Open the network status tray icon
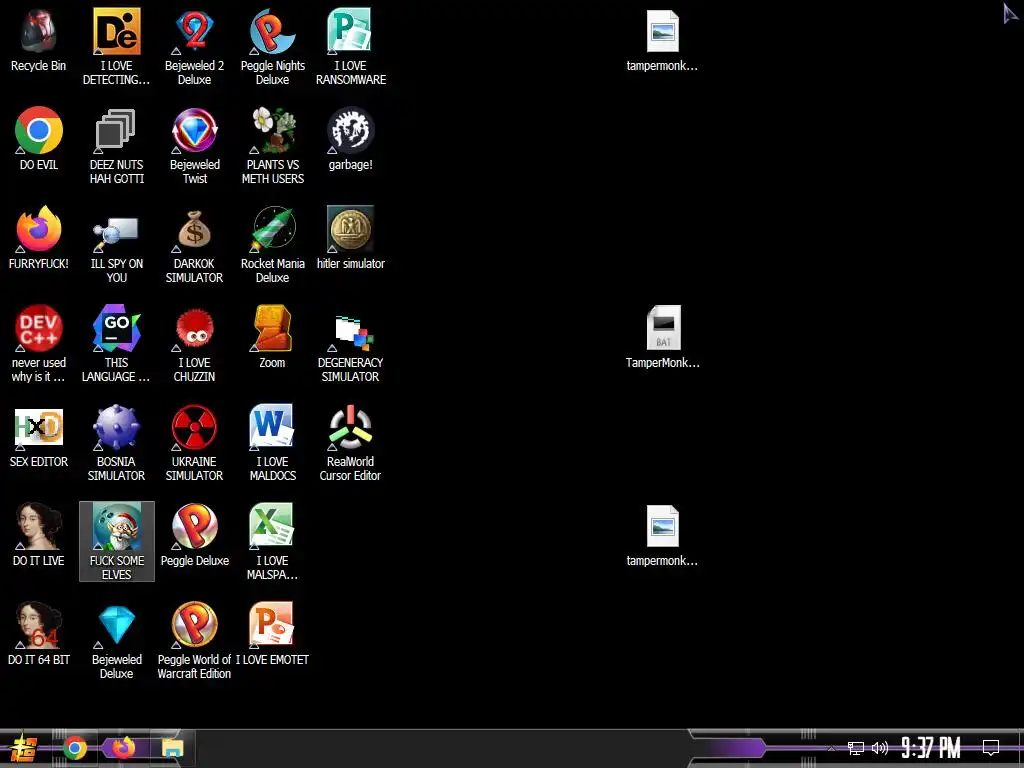1024x768 pixels. (x=856, y=748)
